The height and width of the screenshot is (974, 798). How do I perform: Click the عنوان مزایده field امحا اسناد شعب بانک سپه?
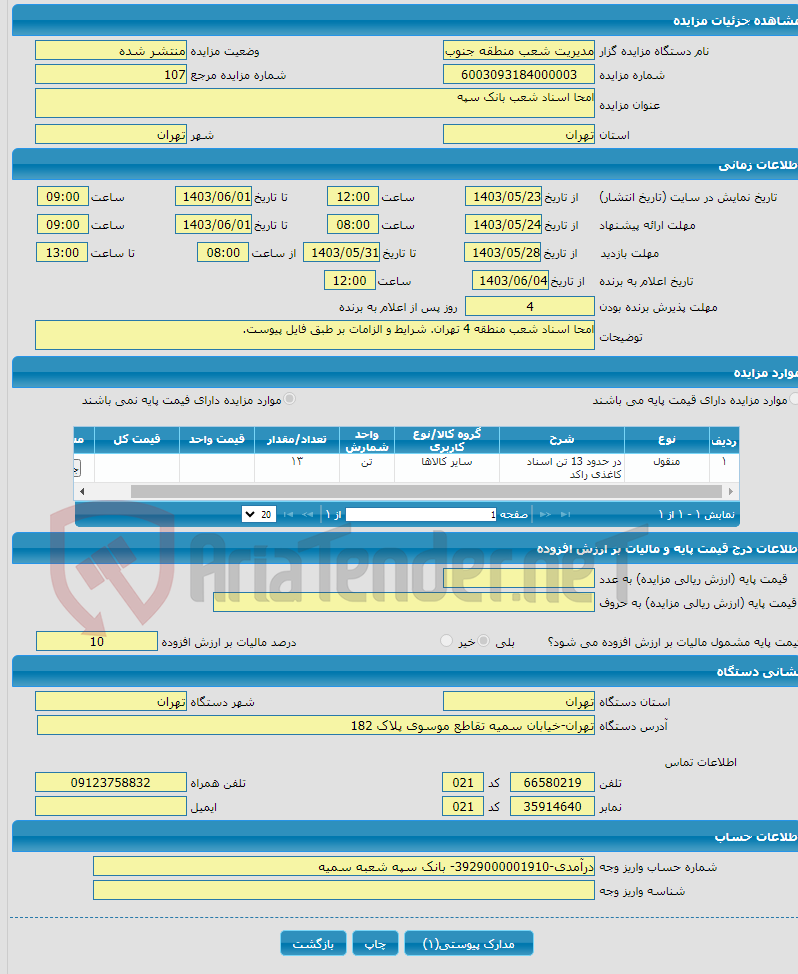tap(315, 102)
